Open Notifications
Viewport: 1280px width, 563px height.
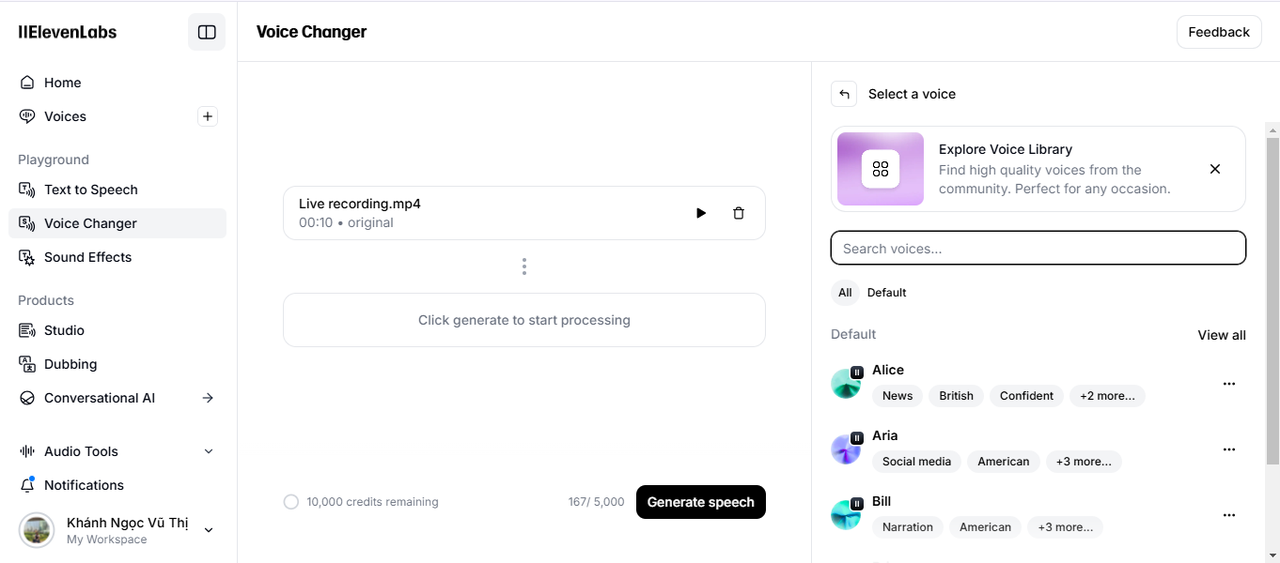pyautogui.click(x=118, y=485)
